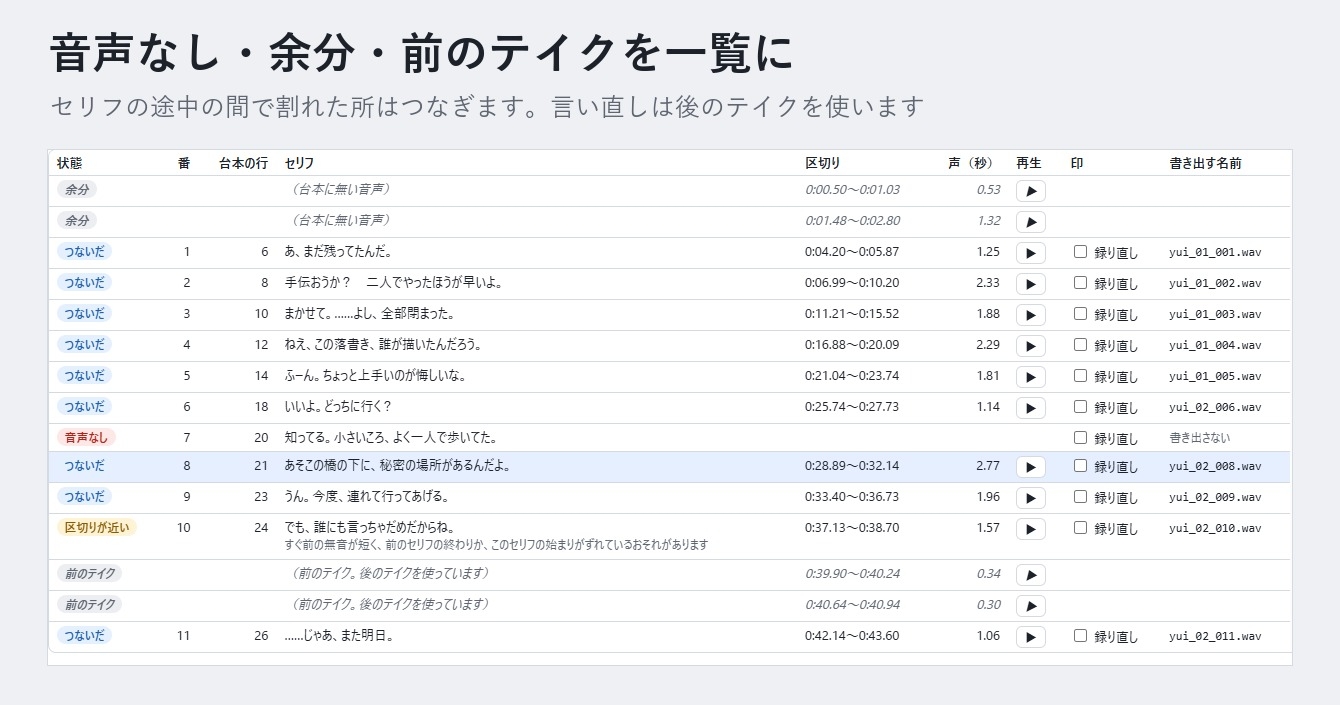Check 録り直し for yui_01_004.wav
The width and height of the screenshot is (1340, 705).
pos(1080,345)
